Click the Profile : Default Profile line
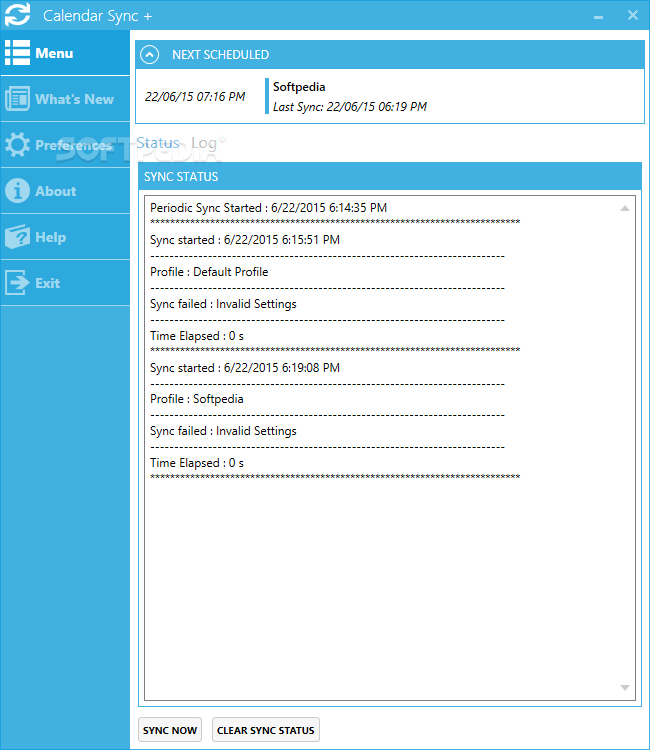 coord(209,272)
